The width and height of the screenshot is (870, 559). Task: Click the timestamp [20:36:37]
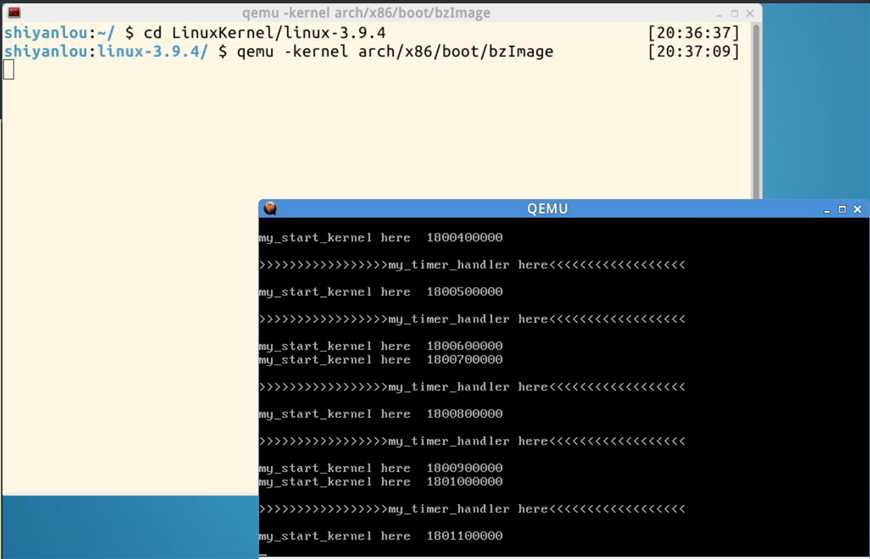(x=694, y=33)
